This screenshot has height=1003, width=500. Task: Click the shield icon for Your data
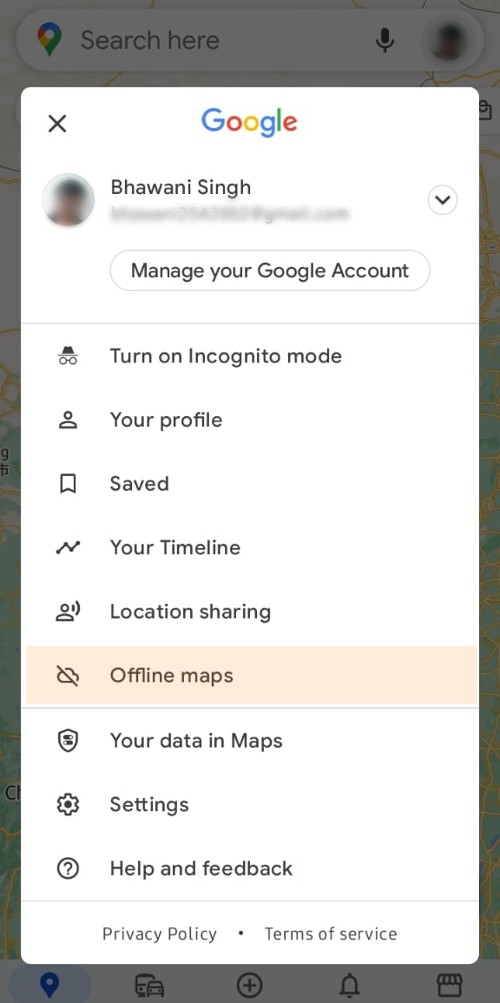(x=68, y=741)
